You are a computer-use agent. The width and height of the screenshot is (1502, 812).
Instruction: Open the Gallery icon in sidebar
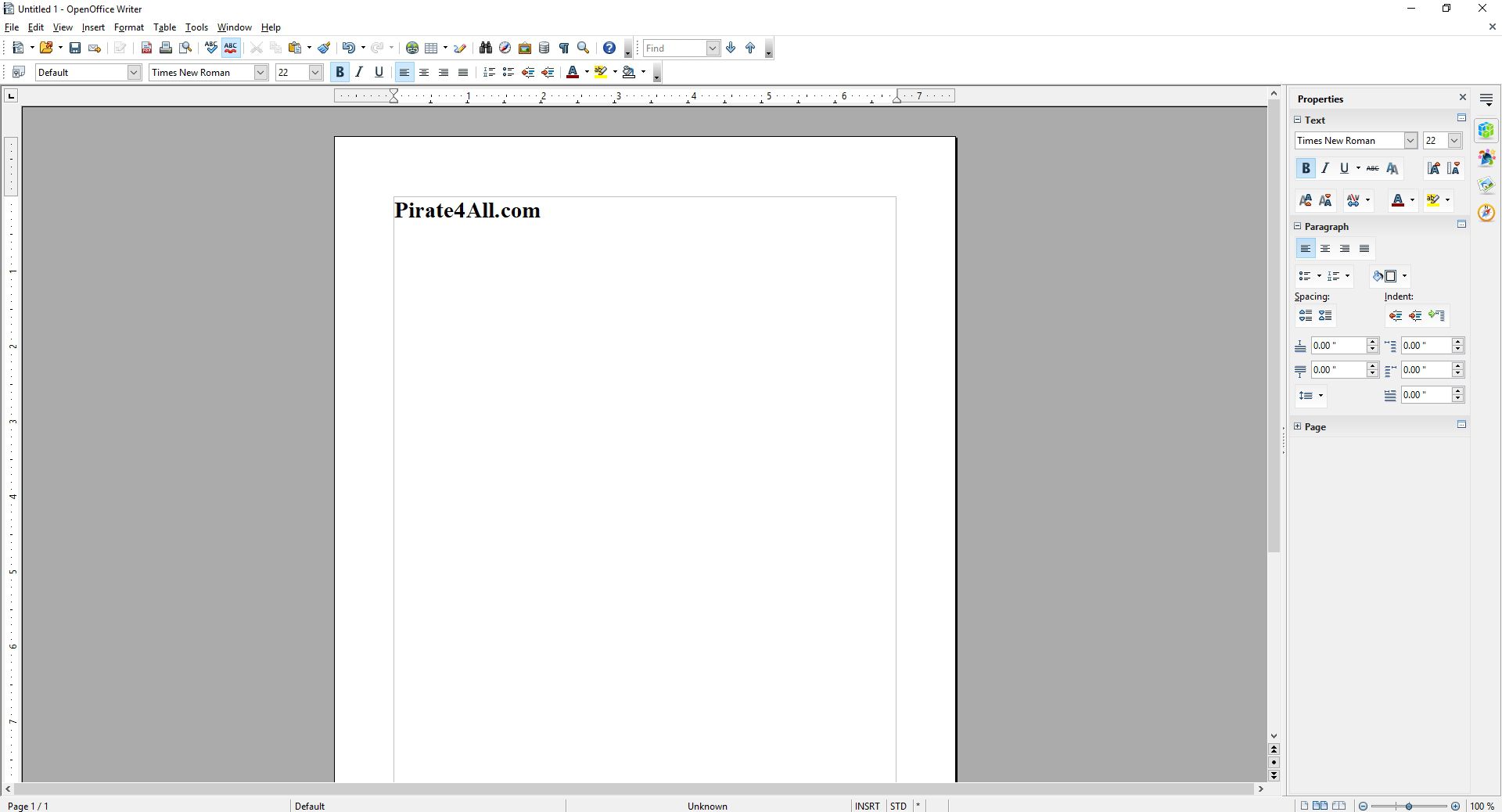pos(1486,159)
